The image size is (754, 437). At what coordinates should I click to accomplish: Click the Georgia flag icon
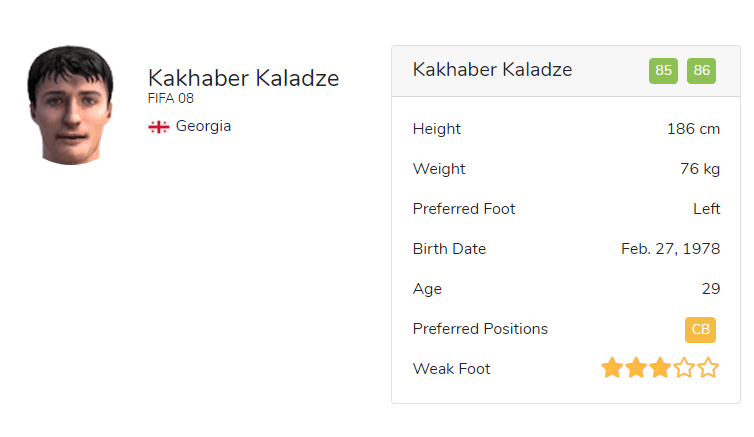pyautogui.click(x=158, y=127)
